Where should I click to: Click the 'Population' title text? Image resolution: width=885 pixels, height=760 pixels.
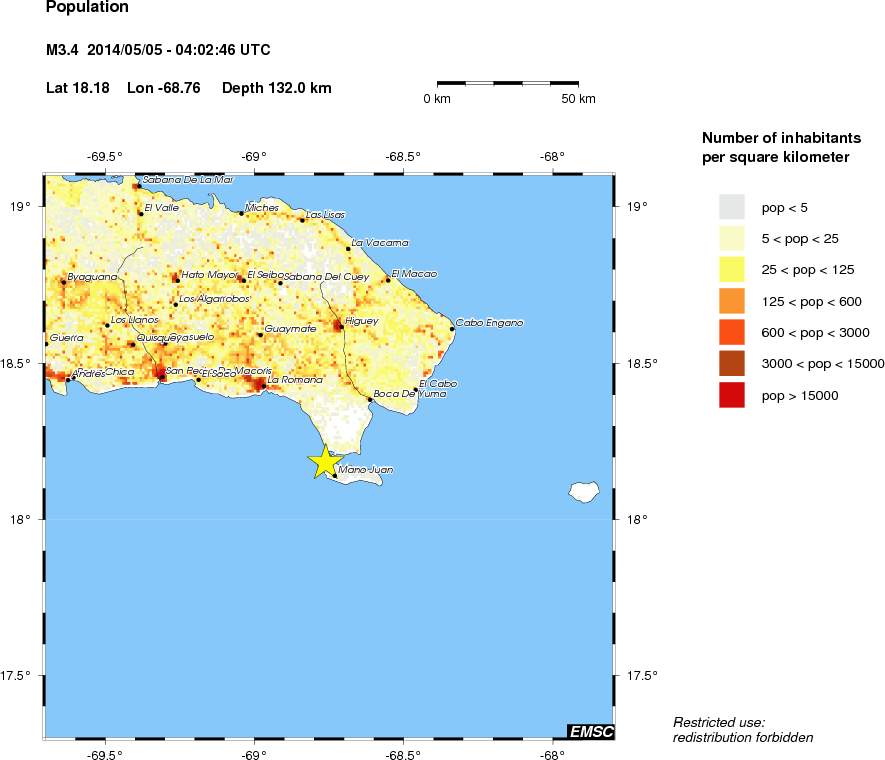[x=87, y=8]
